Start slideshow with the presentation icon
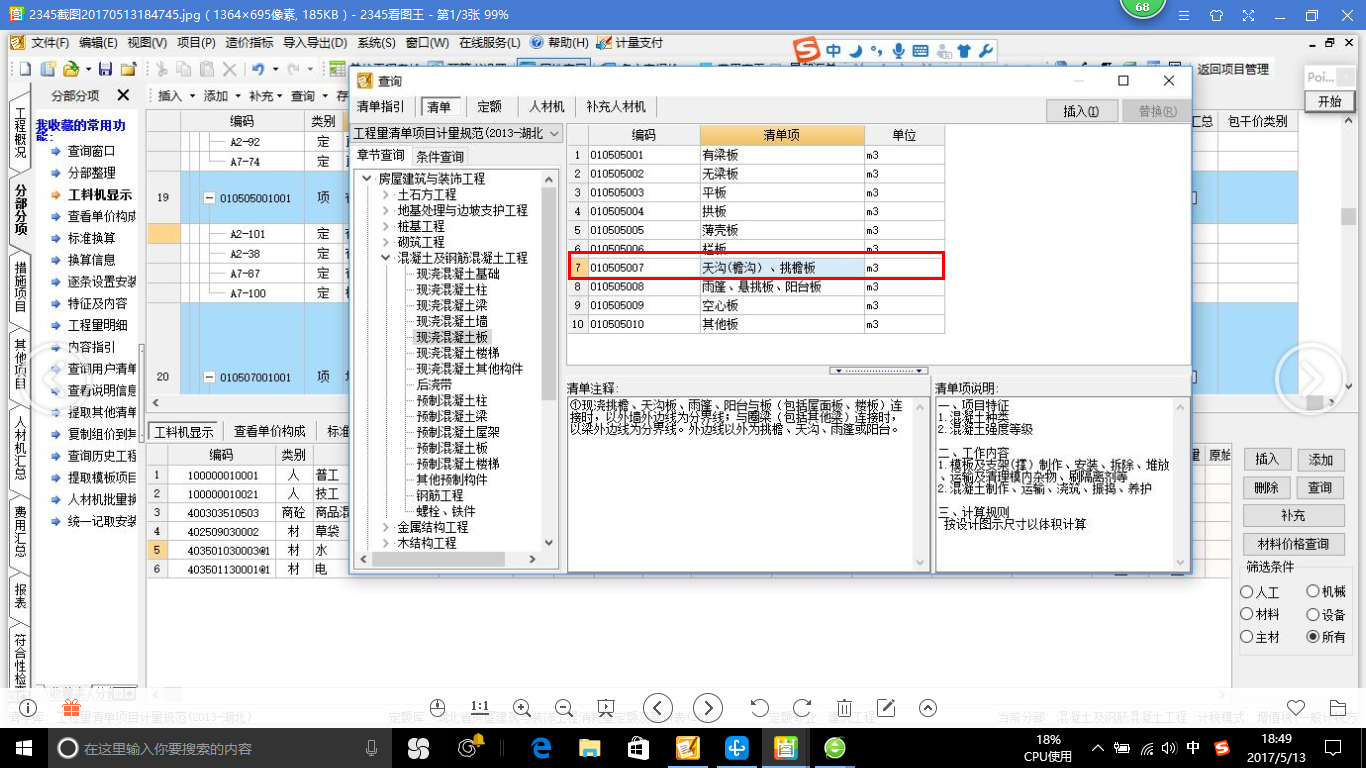 (x=606, y=708)
